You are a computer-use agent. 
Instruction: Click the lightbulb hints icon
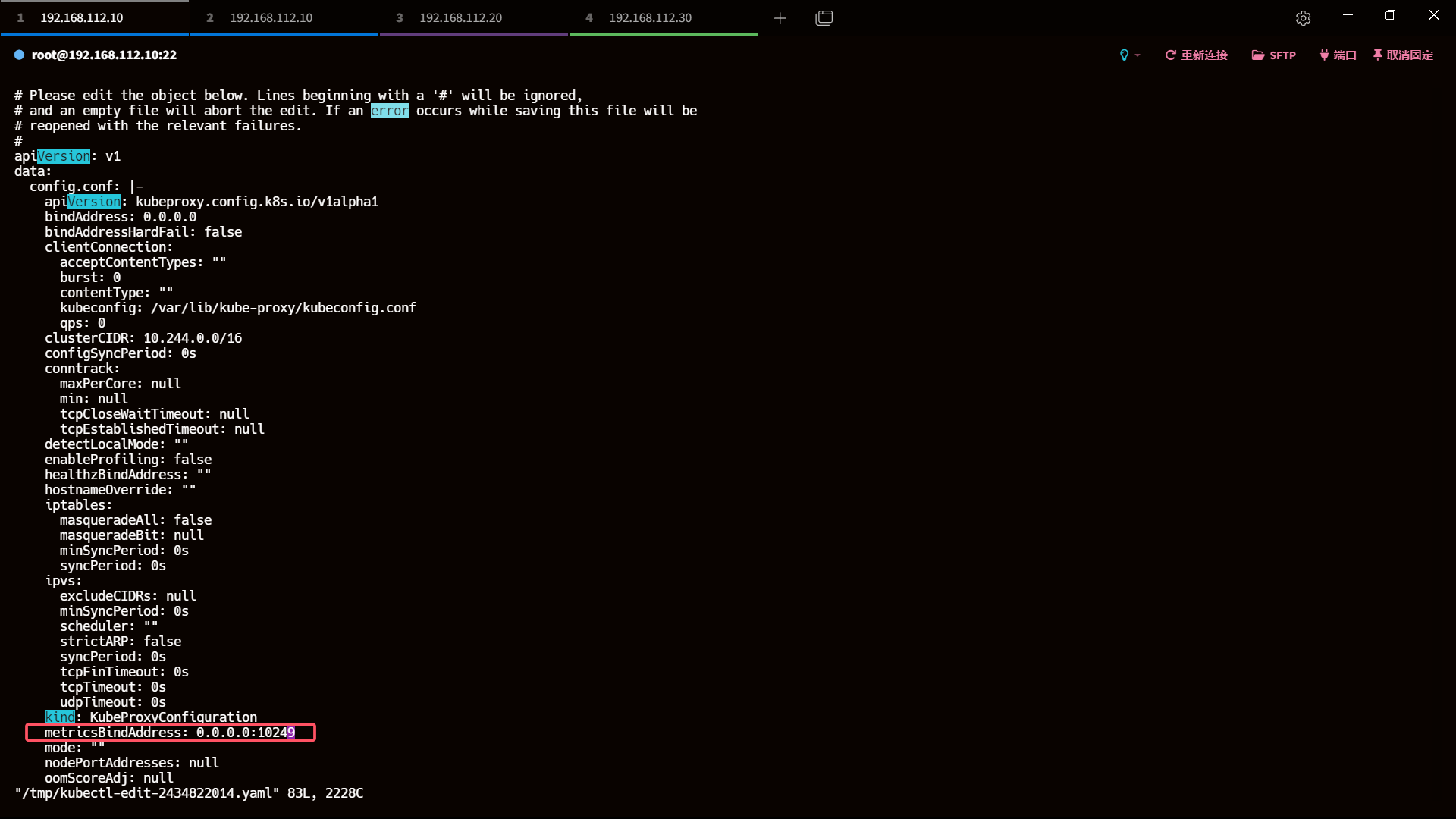click(1124, 55)
